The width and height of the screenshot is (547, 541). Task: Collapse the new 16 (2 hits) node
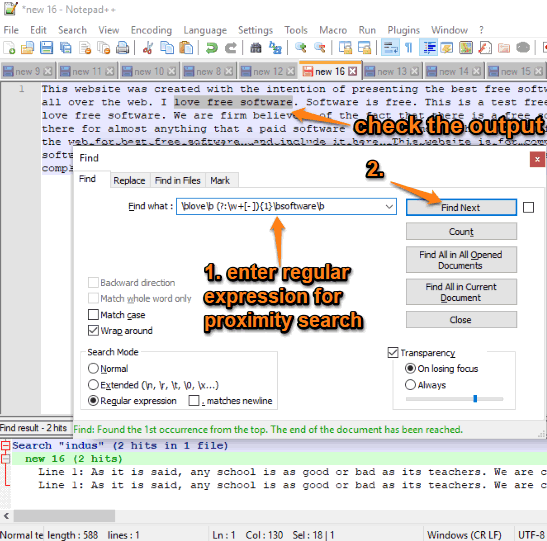point(5,459)
